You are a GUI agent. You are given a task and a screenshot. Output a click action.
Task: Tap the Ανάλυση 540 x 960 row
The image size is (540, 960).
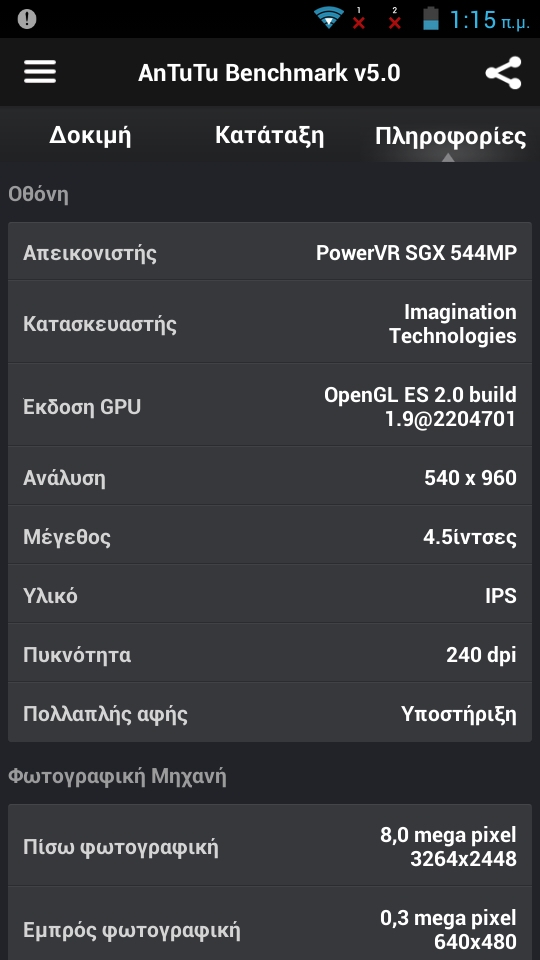point(269,476)
